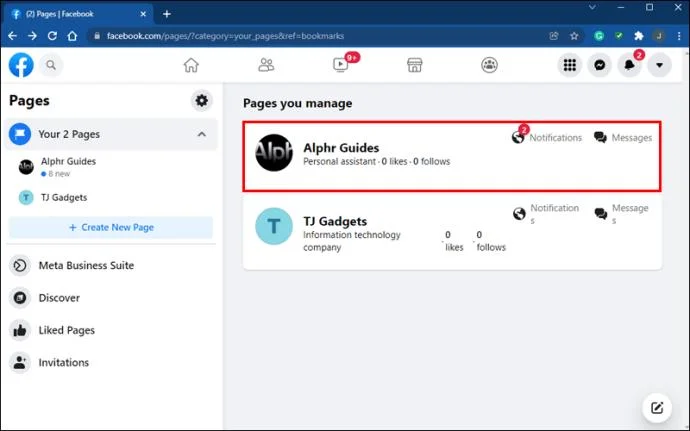The width and height of the screenshot is (690, 431).
Task: Bookmark page with the star icon
Action: [x=574, y=36]
